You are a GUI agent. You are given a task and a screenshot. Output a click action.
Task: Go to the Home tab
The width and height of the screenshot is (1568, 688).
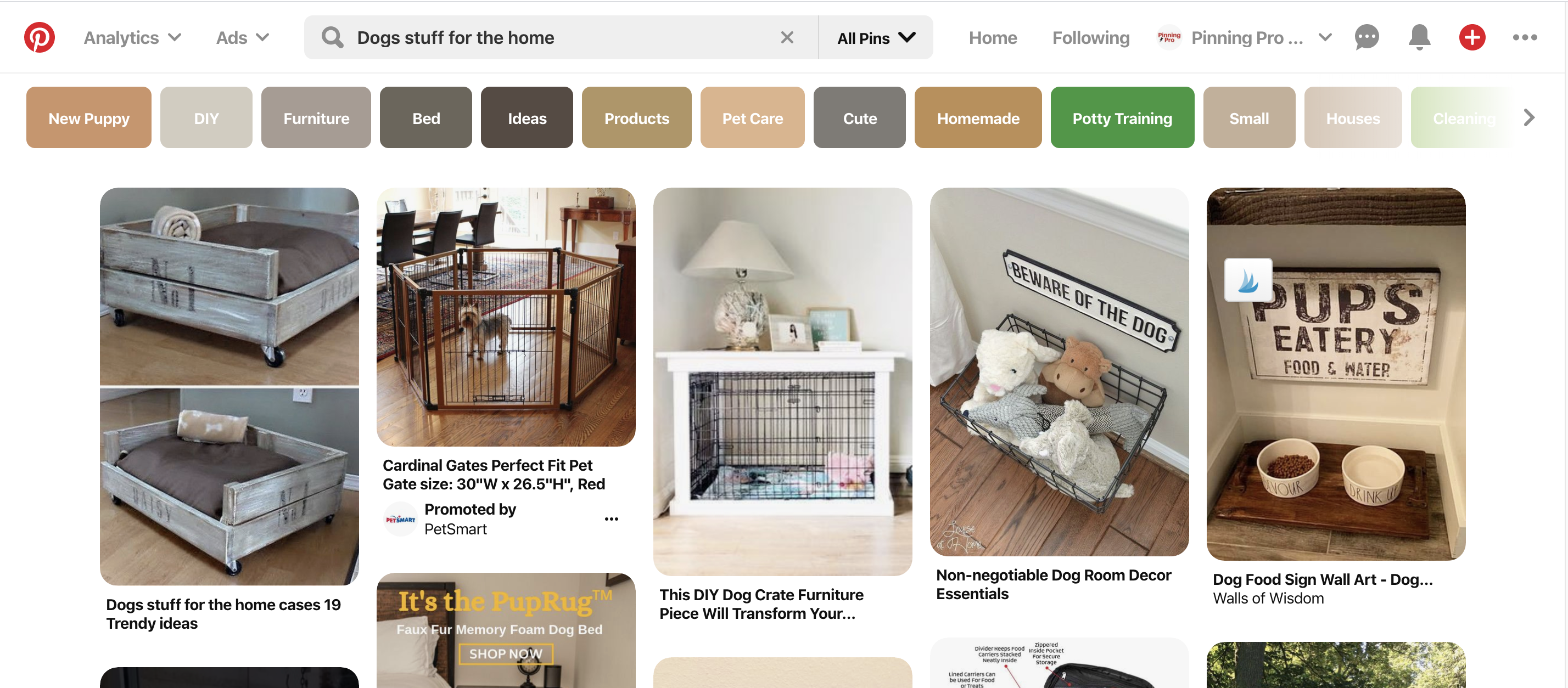[x=992, y=38]
